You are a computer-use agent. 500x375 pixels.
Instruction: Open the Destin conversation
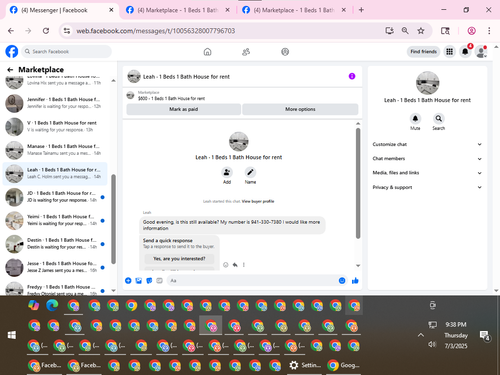[x=55, y=243]
